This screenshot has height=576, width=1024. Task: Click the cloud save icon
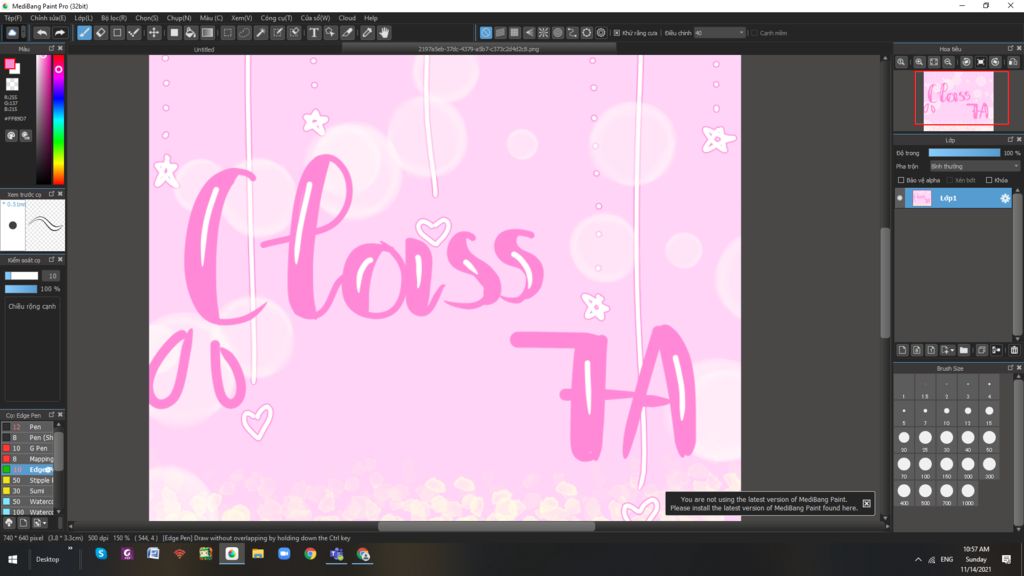point(12,33)
